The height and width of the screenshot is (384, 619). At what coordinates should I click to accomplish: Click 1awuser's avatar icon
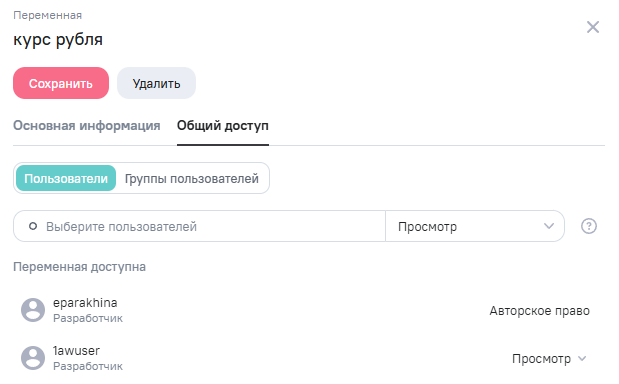pyautogui.click(x=33, y=358)
